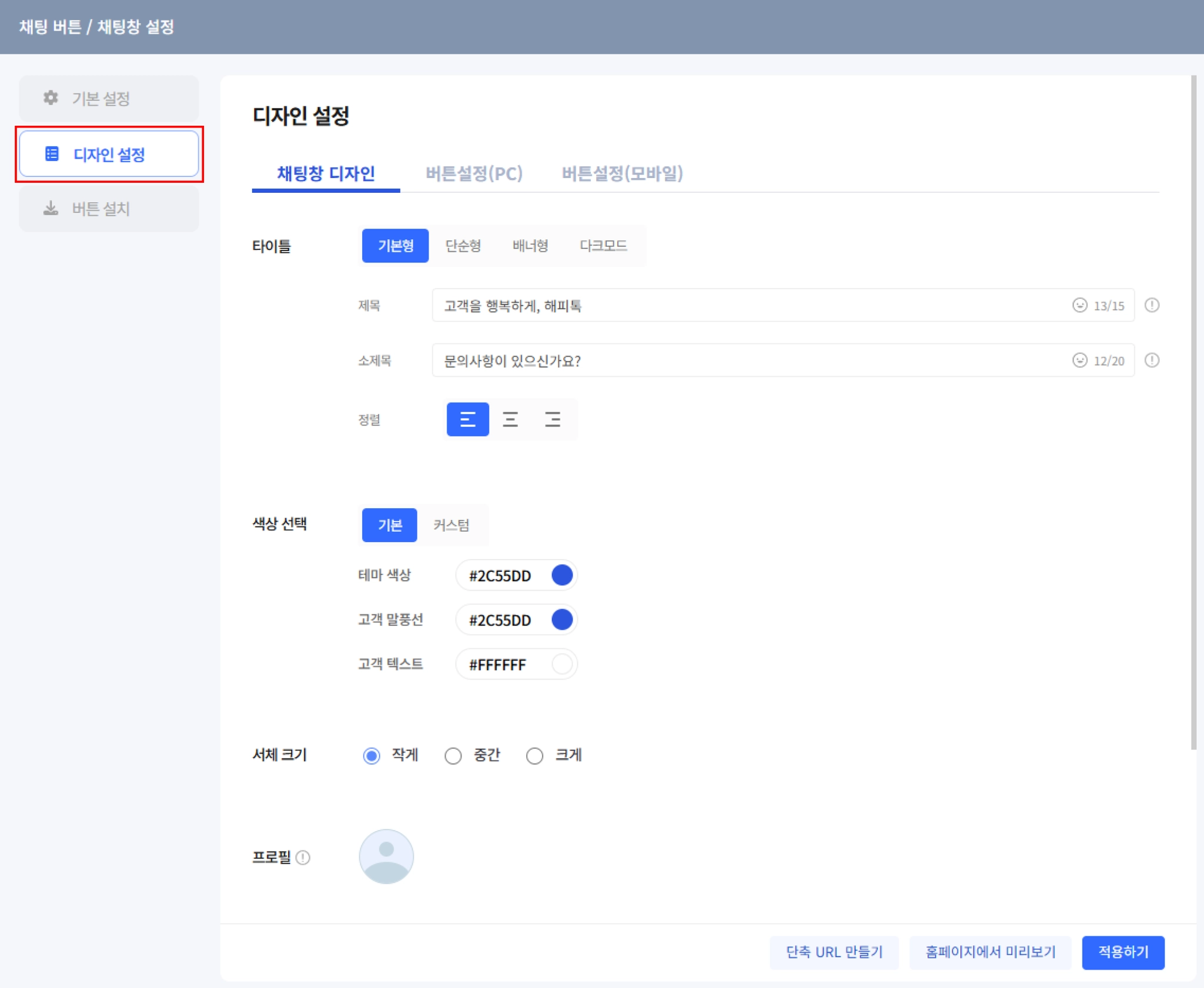Select right text alignment icon
This screenshot has width=1204, height=988.
[552, 419]
